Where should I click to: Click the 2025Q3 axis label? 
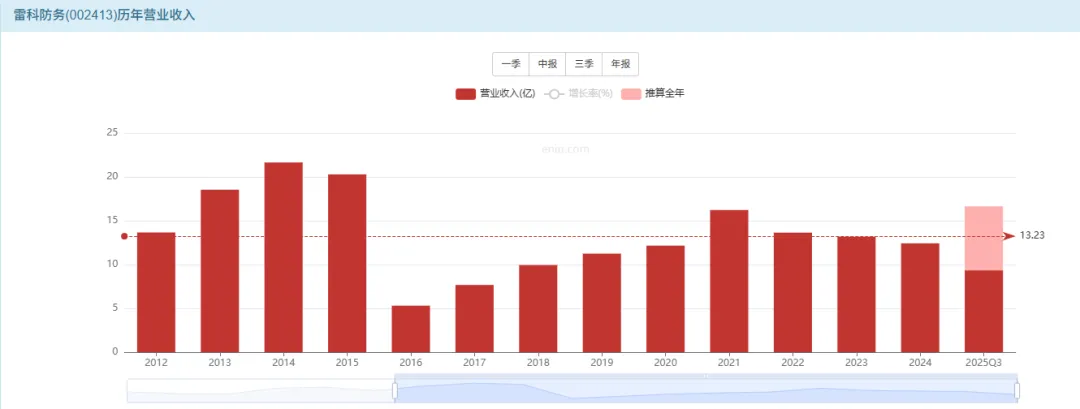pyautogui.click(x=984, y=363)
